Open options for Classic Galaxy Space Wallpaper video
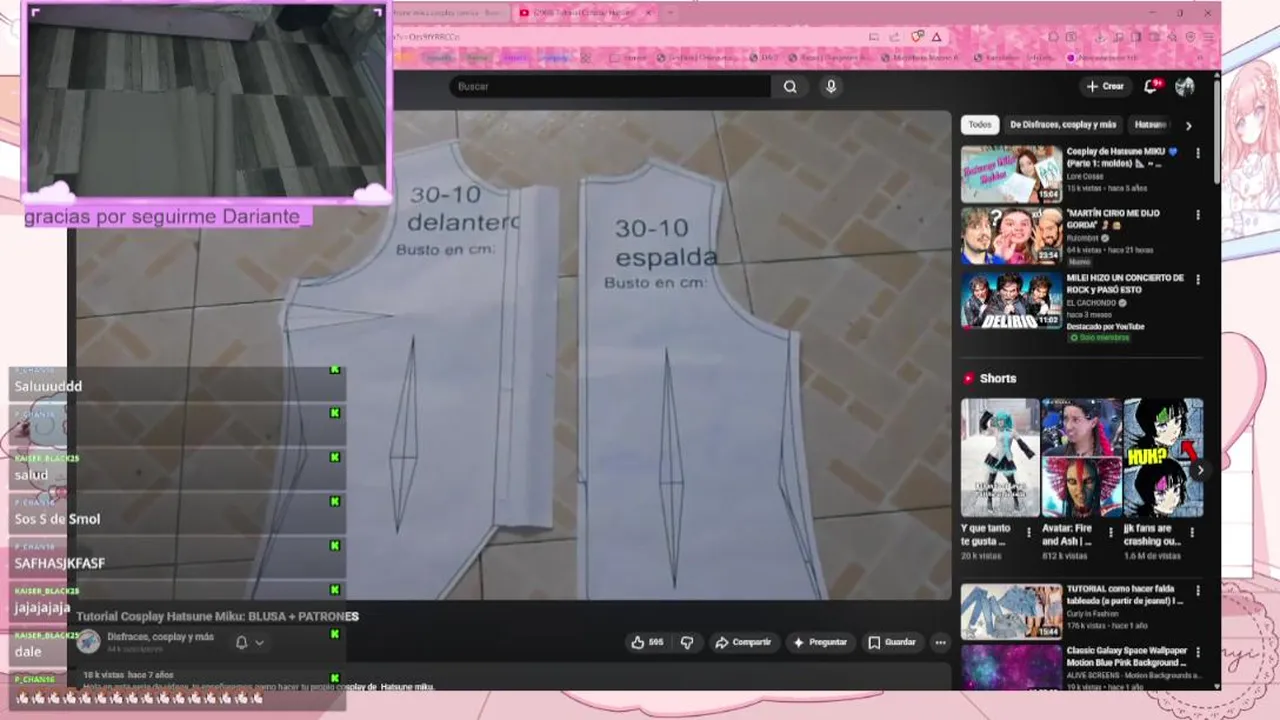 [1198, 652]
